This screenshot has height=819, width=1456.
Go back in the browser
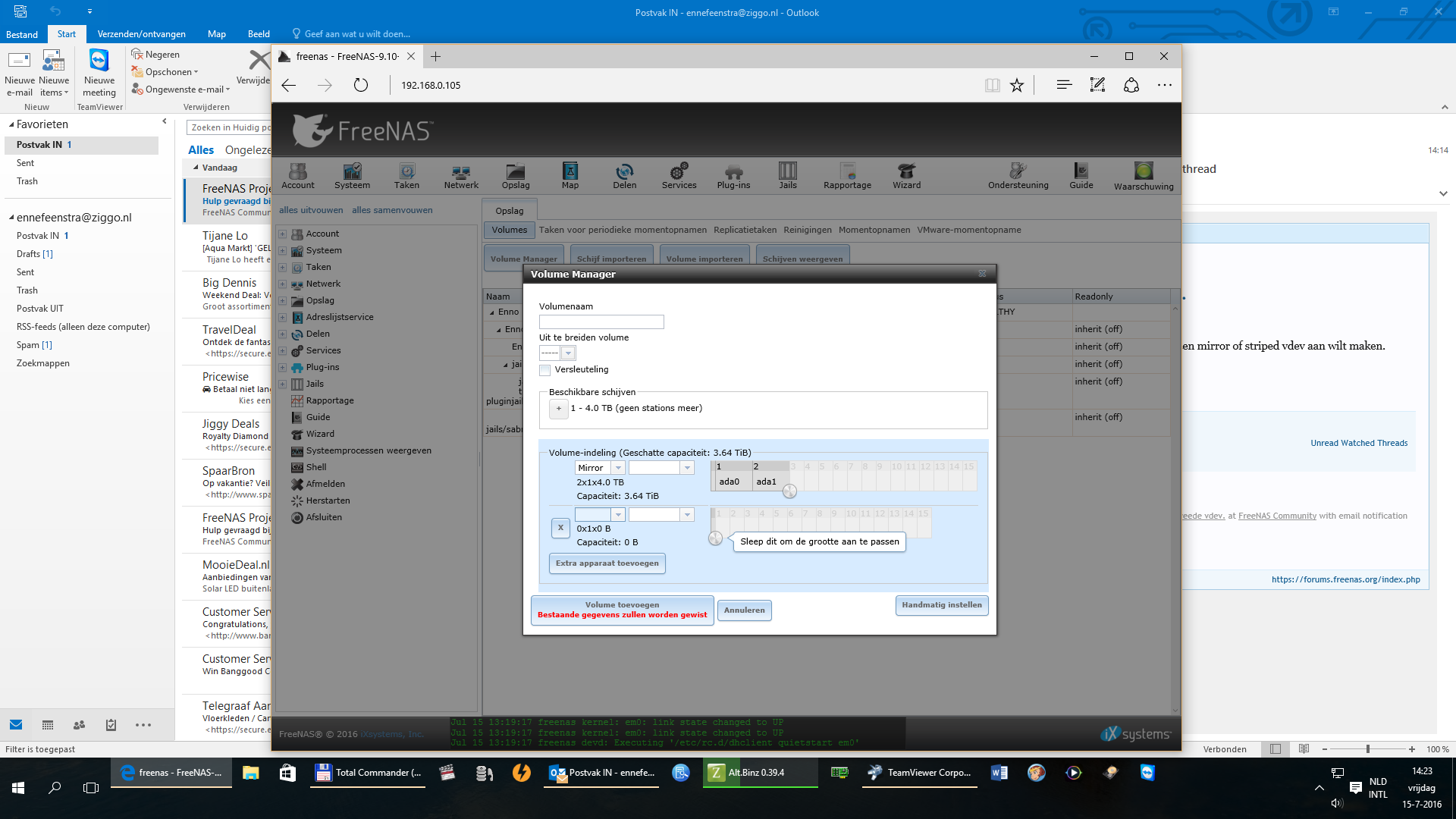point(288,85)
